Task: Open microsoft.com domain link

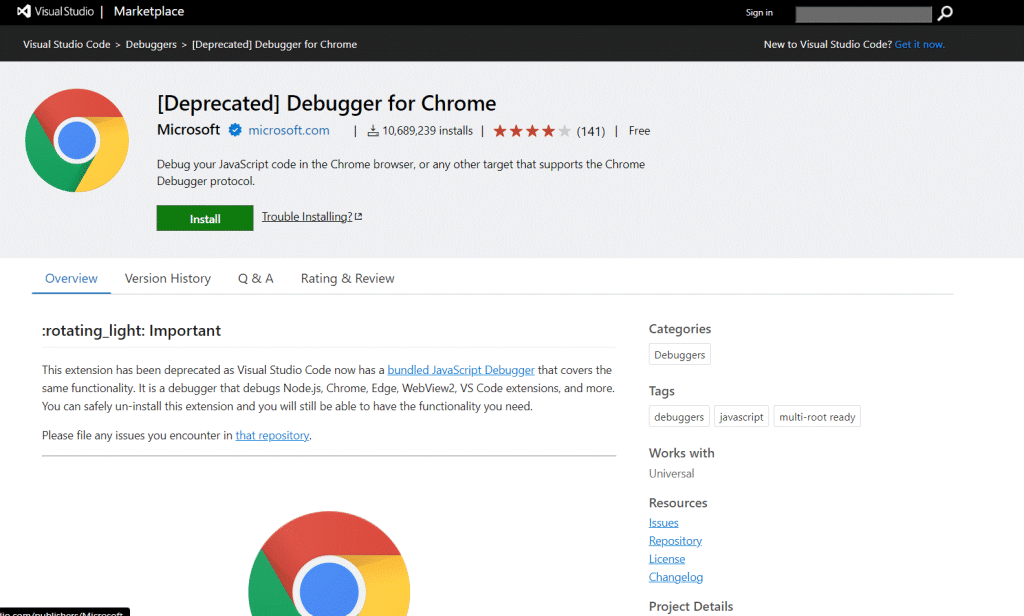Action: click(x=289, y=130)
